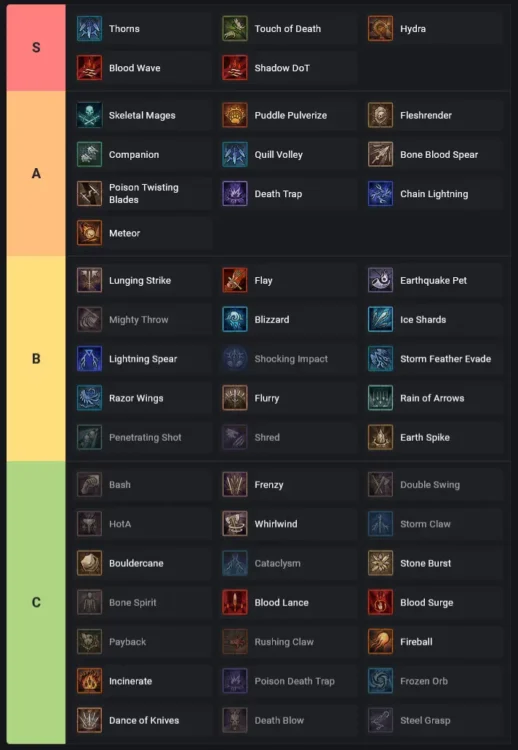This screenshot has height=750, width=518.
Task: Select the Fireball icon
Action: (x=381, y=642)
